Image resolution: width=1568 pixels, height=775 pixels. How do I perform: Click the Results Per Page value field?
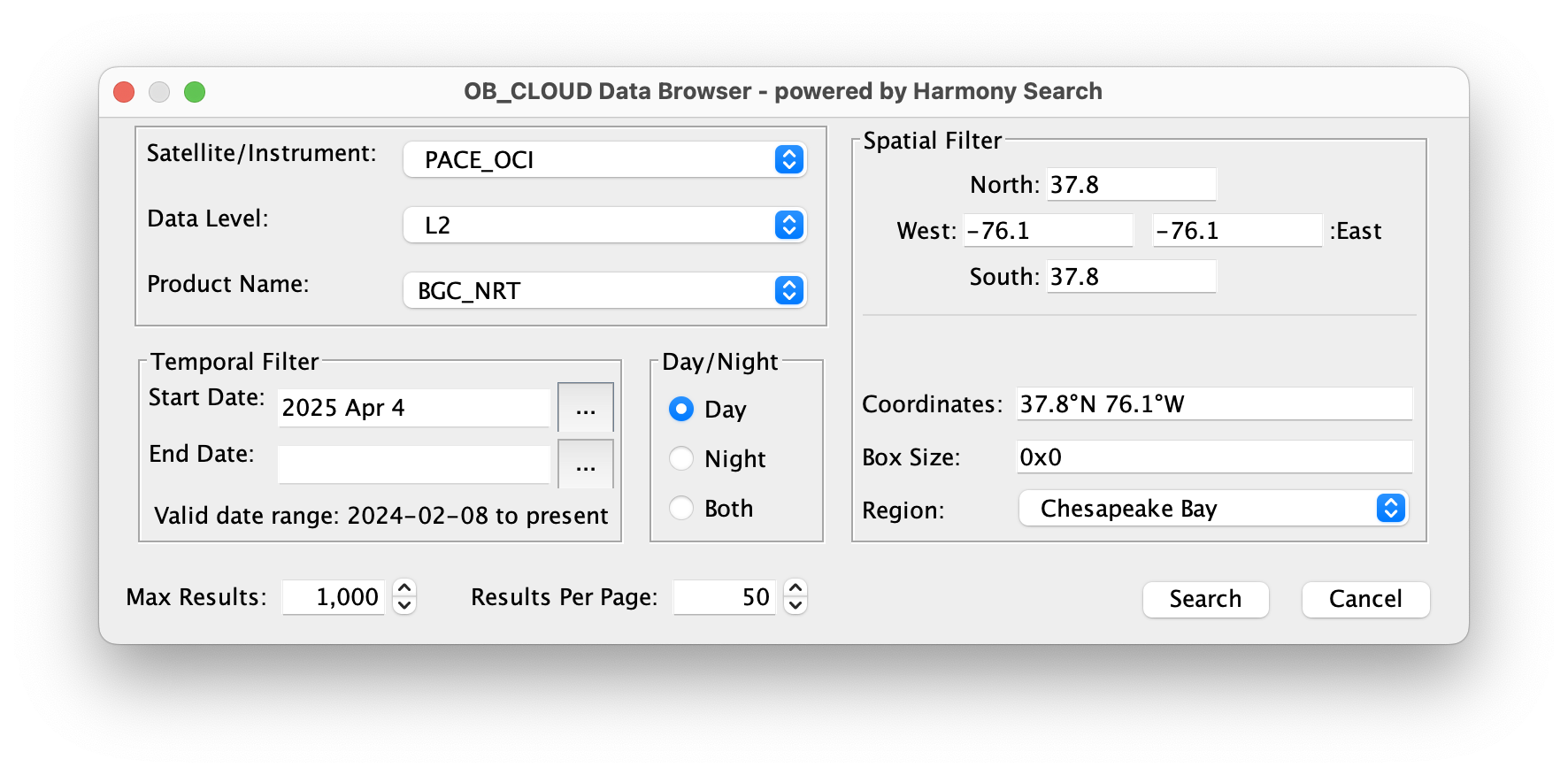tap(725, 597)
